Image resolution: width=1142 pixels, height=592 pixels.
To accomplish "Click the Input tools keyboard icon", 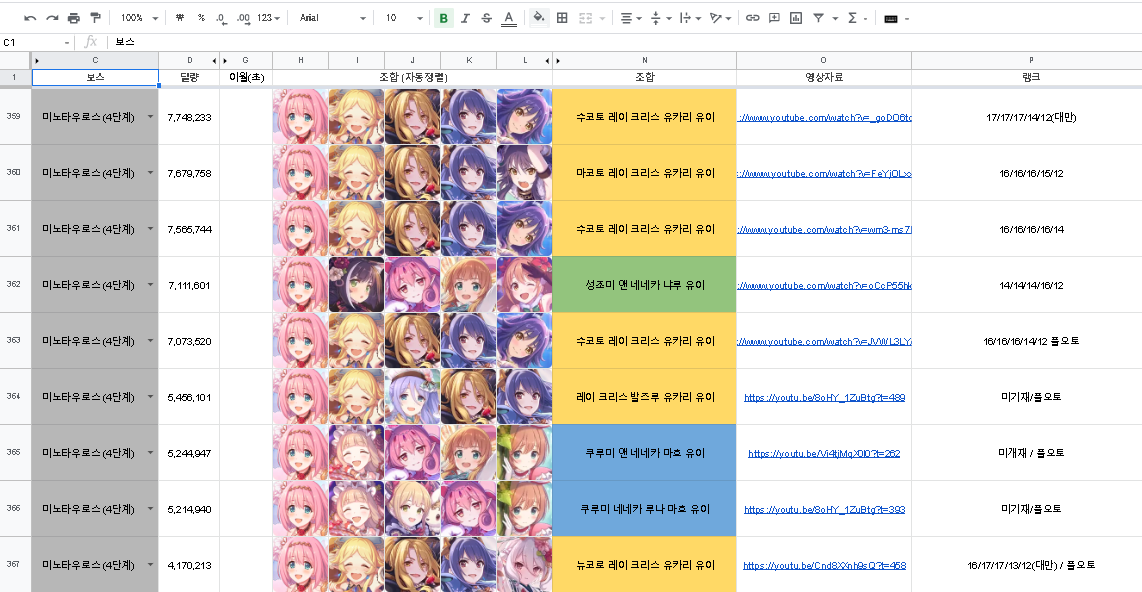I will click(891, 18).
